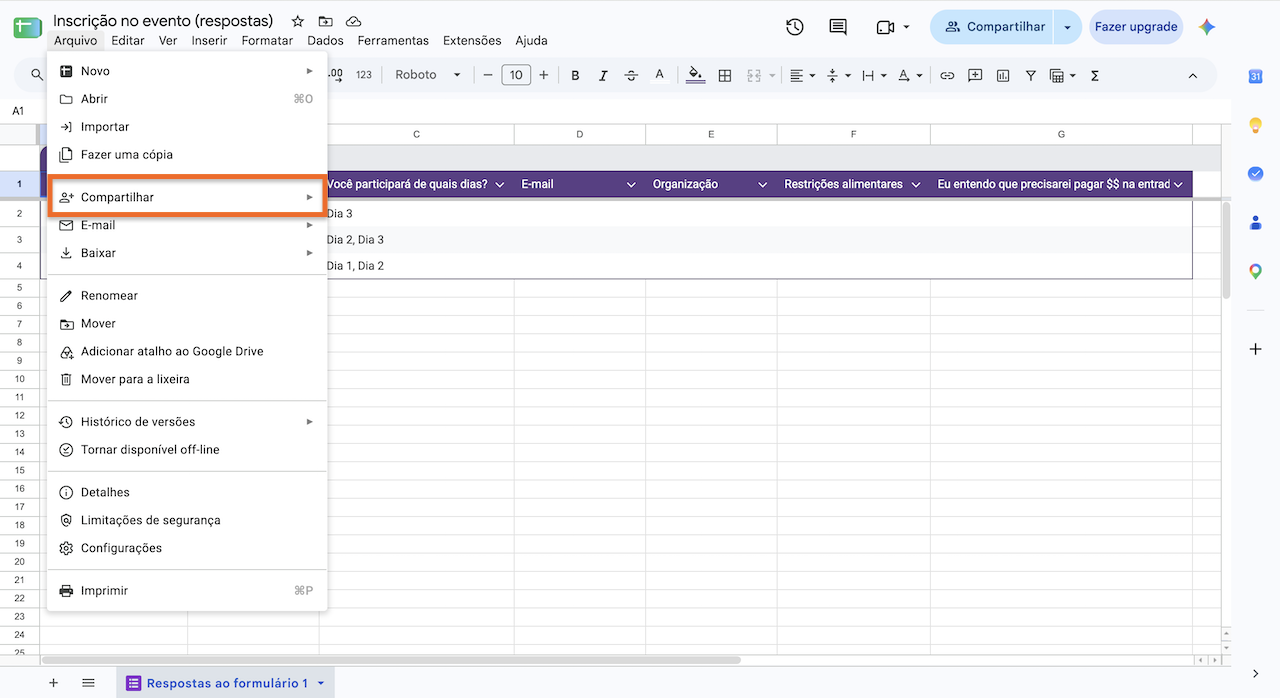This screenshot has width=1280, height=698.
Task: Open the E-mail column filter dropdown
Action: tap(631, 184)
